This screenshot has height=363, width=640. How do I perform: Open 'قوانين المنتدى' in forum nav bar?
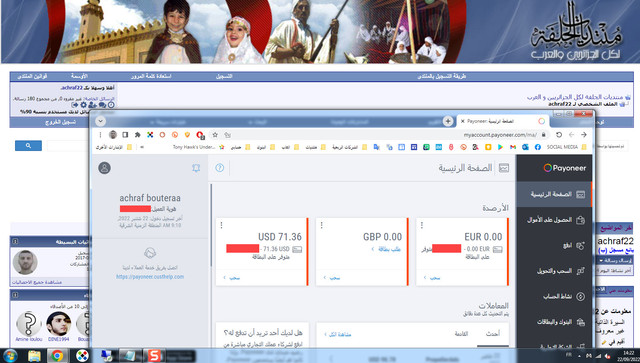coord(32,76)
